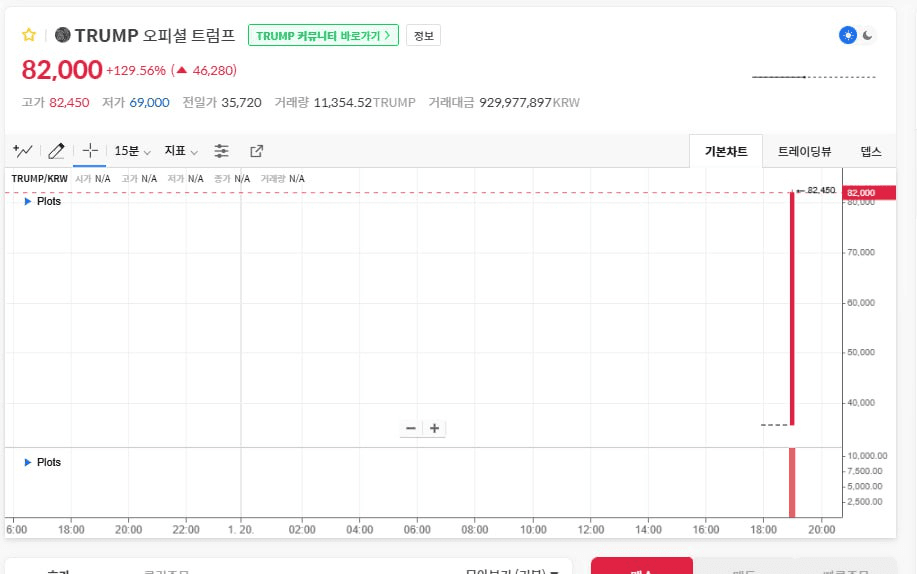The width and height of the screenshot is (917, 574).
Task: Click the zoom in plus button
Action: point(435,428)
